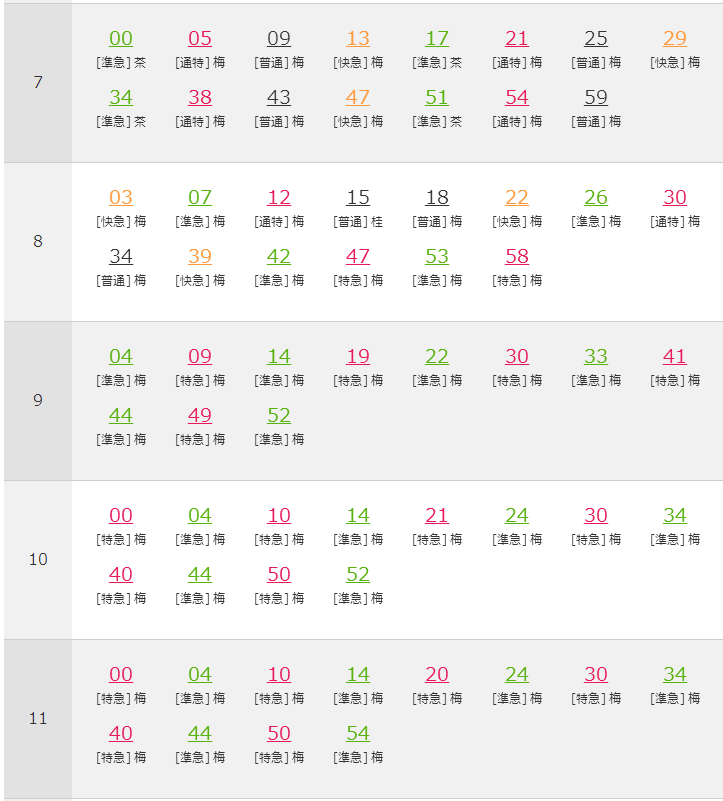Click the 10:52 green departure time

[x=358, y=575]
